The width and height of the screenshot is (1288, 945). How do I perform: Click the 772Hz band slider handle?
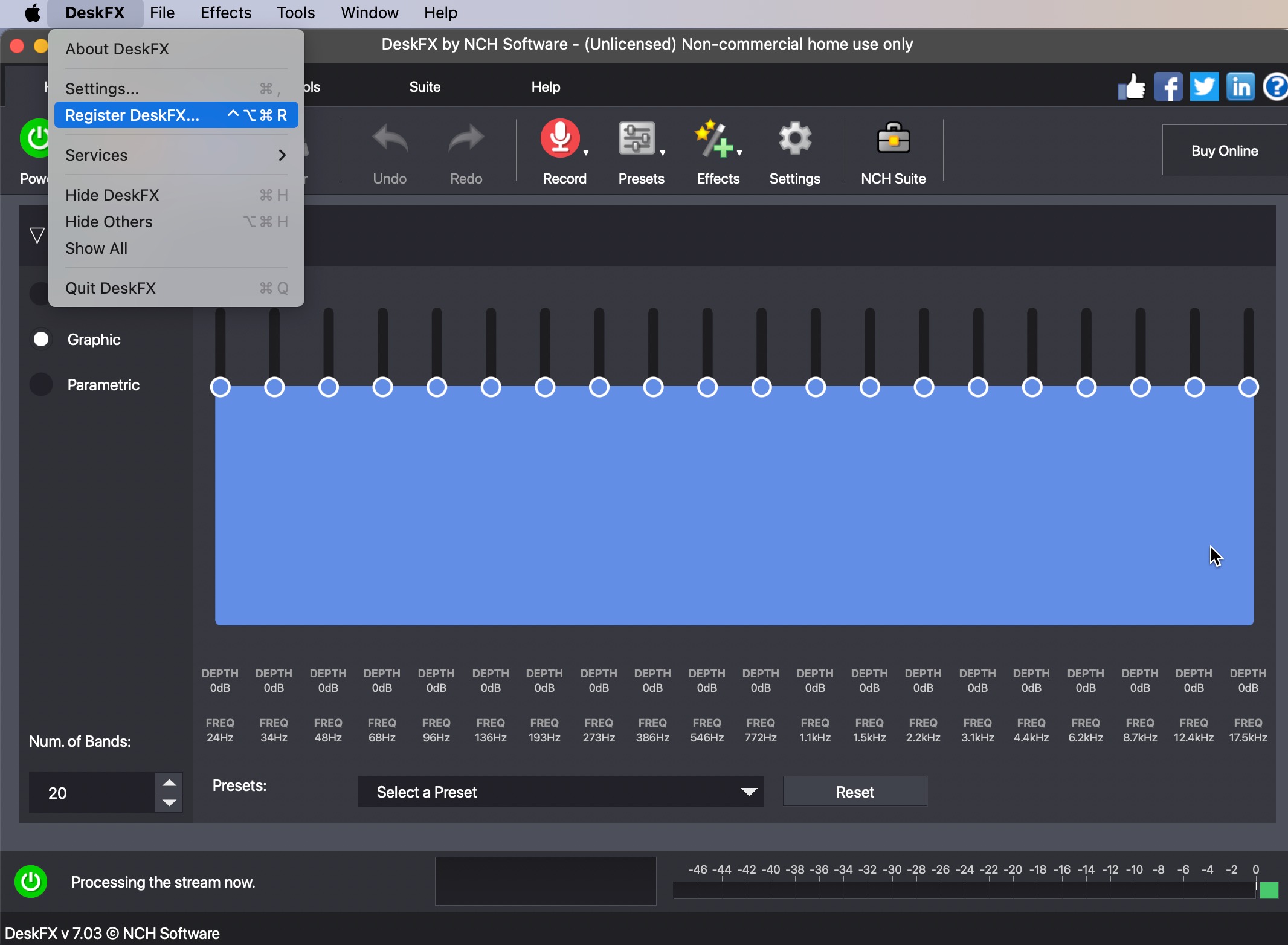point(761,387)
